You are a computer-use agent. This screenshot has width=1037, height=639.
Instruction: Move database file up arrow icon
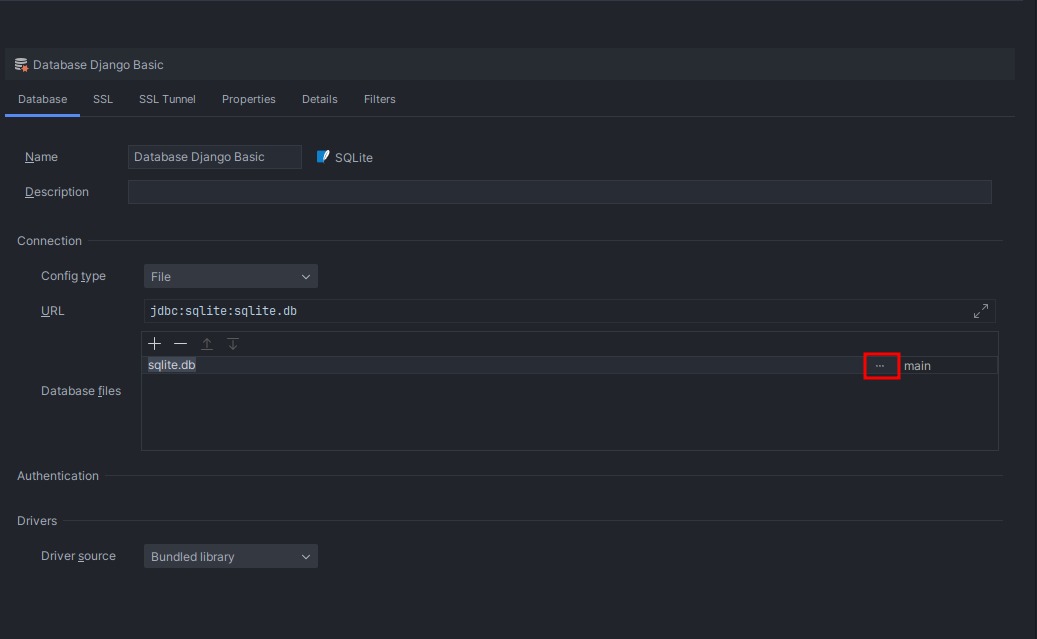(207, 343)
